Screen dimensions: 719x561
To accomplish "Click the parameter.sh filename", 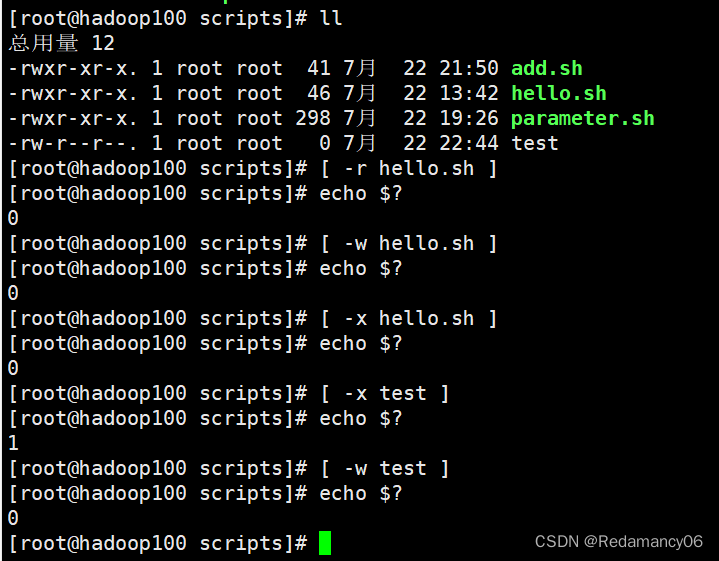I will click(582, 118).
